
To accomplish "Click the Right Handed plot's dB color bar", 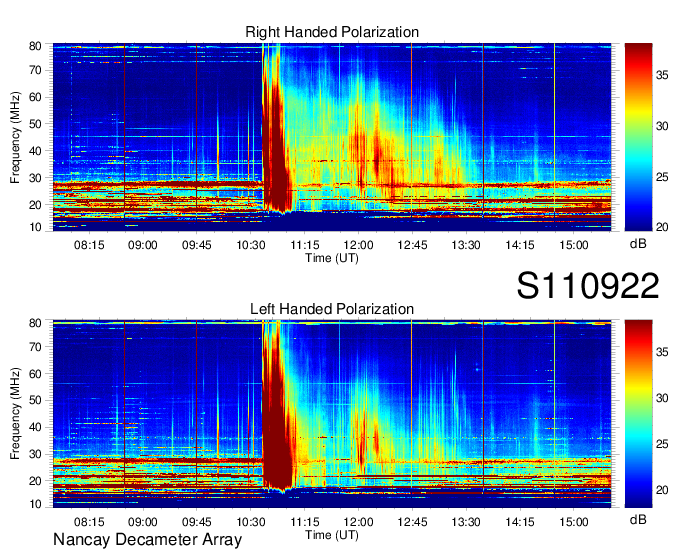I will 638,137.
